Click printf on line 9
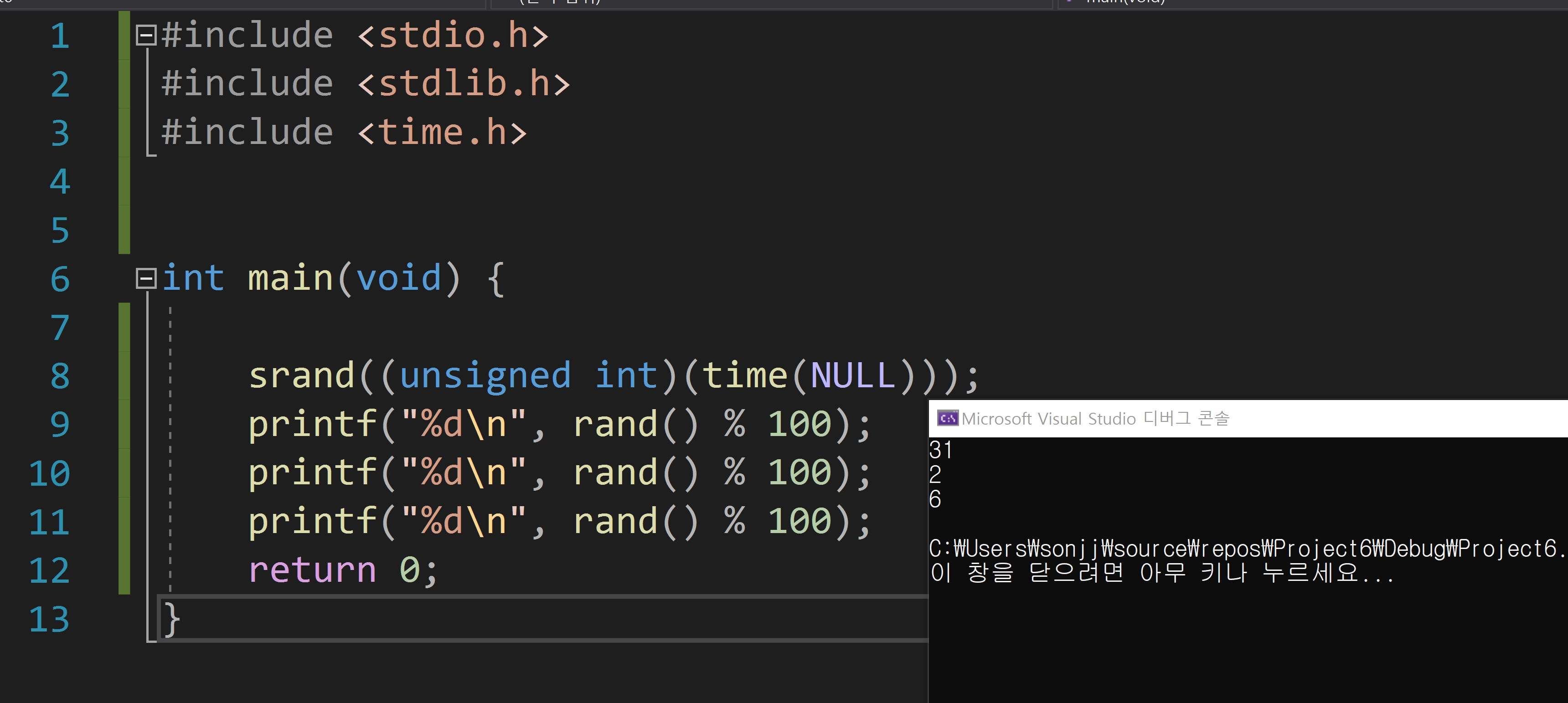This screenshot has width=1568, height=703. 313,425
